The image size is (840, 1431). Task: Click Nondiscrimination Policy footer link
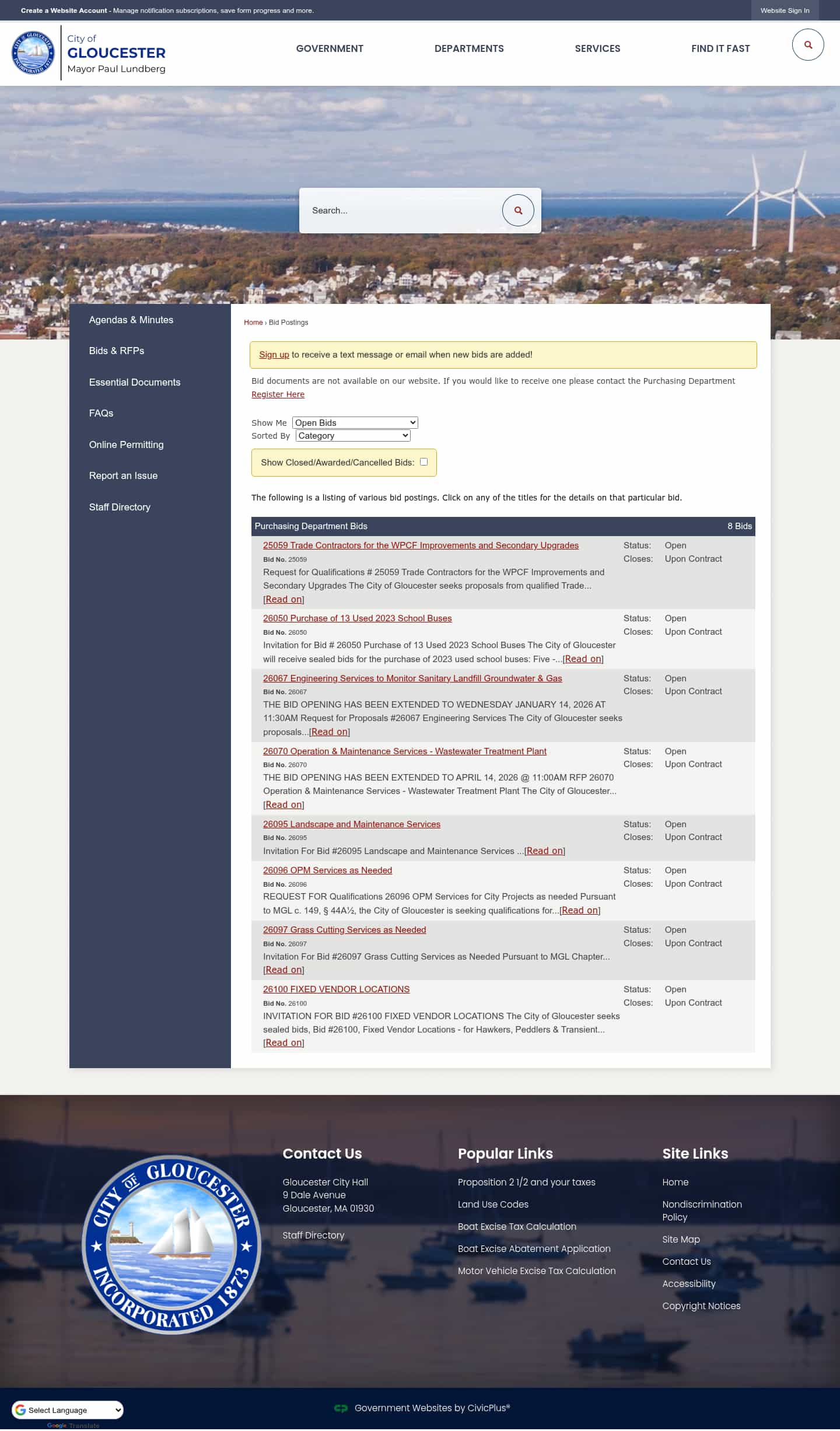coord(702,1211)
